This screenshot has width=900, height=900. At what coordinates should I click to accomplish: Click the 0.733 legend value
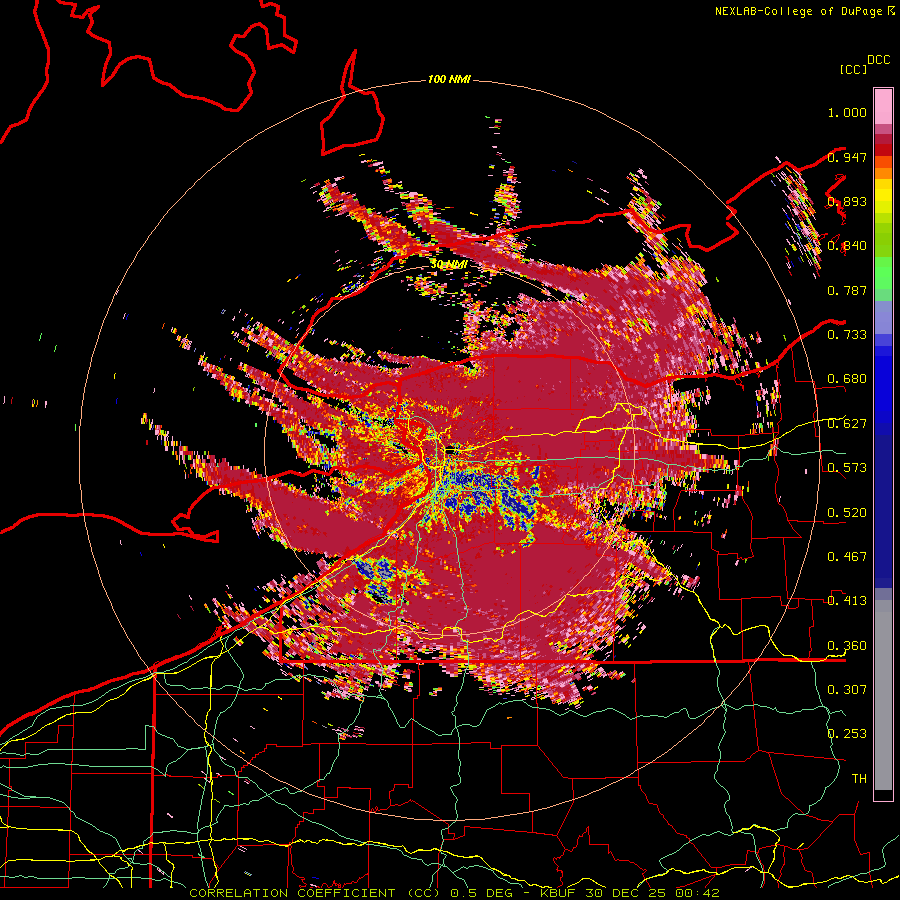click(847, 335)
